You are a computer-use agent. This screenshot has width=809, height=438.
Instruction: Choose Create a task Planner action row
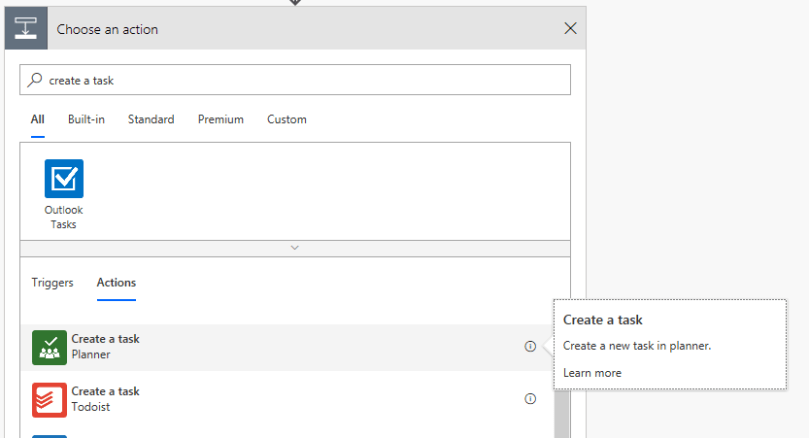pyautogui.click(x=287, y=347)
